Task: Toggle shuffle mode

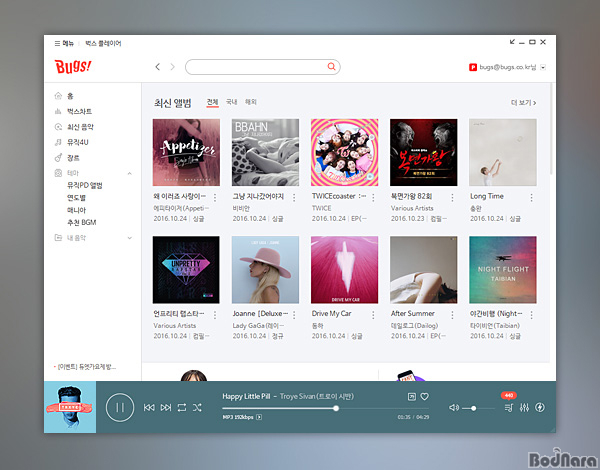Action: pos(197,408)
